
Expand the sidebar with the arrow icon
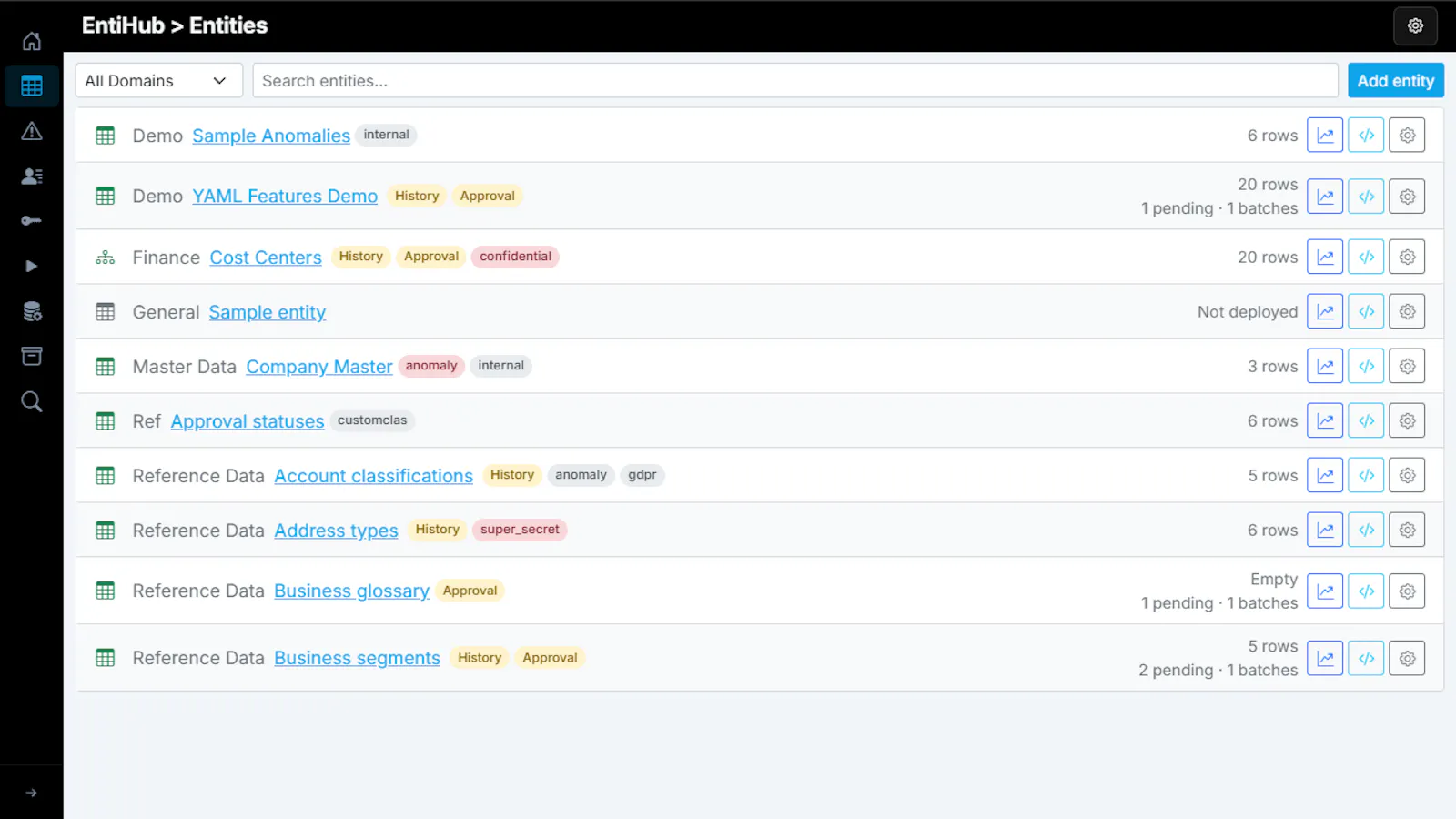pos(32,793)
